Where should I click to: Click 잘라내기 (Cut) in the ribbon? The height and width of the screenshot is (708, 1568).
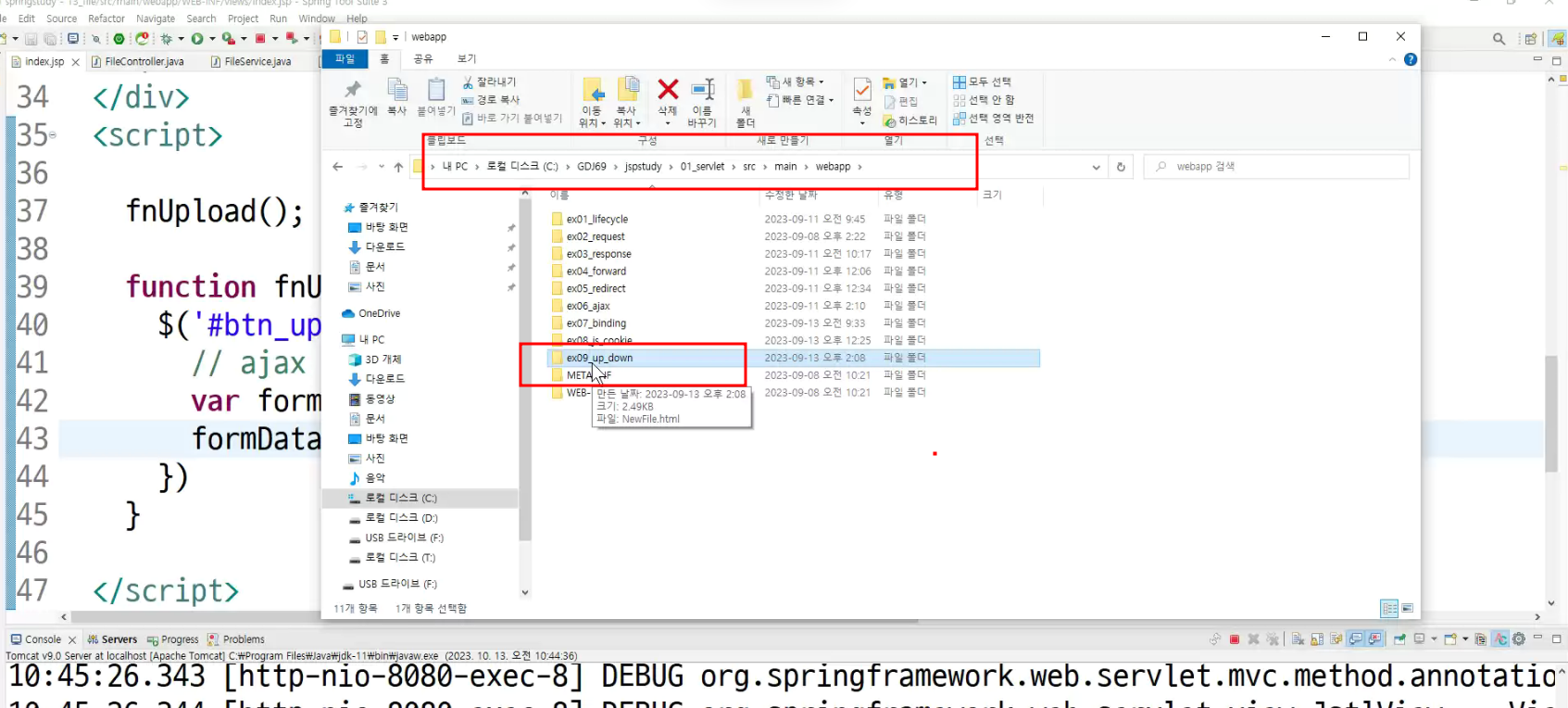click(490, 82)
